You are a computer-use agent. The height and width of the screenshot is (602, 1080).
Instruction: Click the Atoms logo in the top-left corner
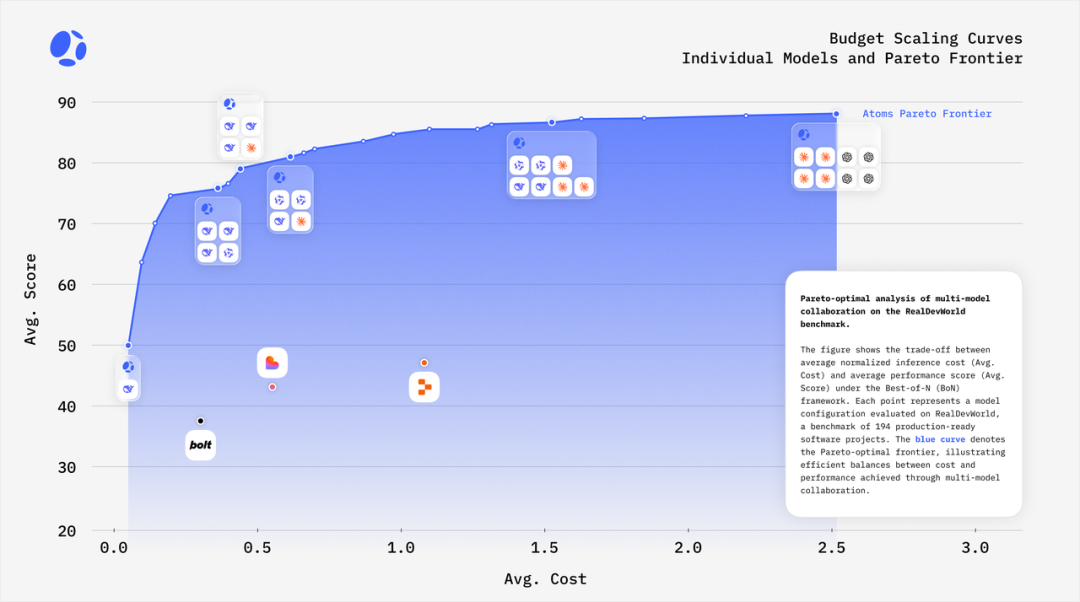pyautogui.click(x=68, y=48)
